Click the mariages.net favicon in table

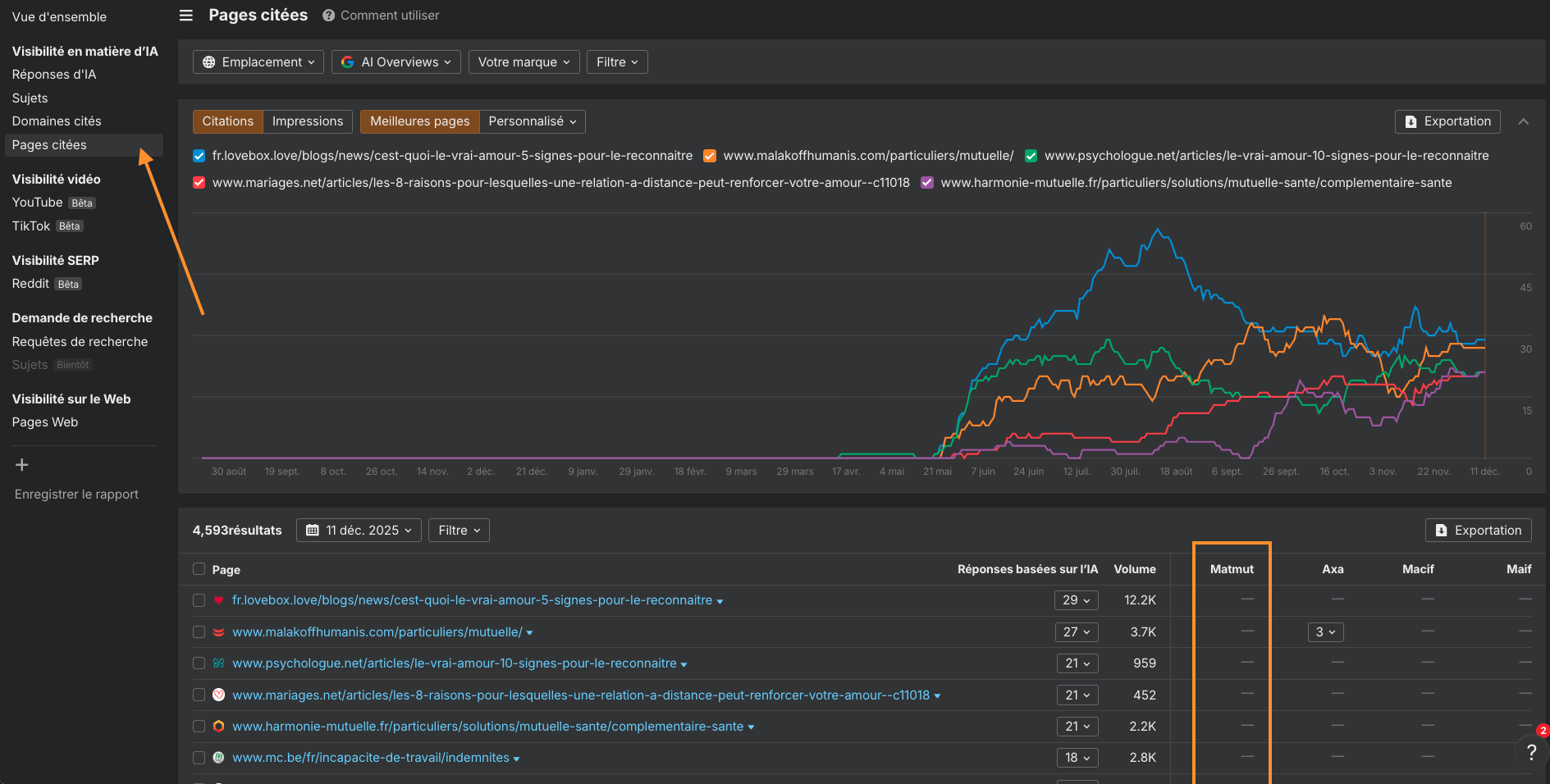(219, 695)
